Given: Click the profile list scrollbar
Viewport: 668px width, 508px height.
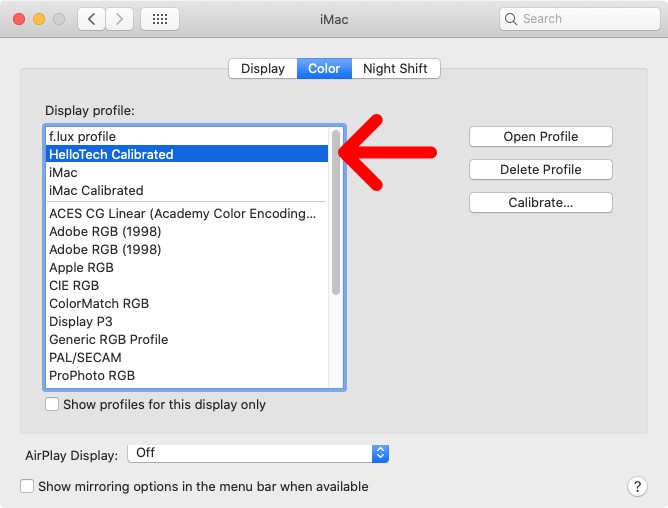Looking at the screenshot, I should tap(336, 212).
